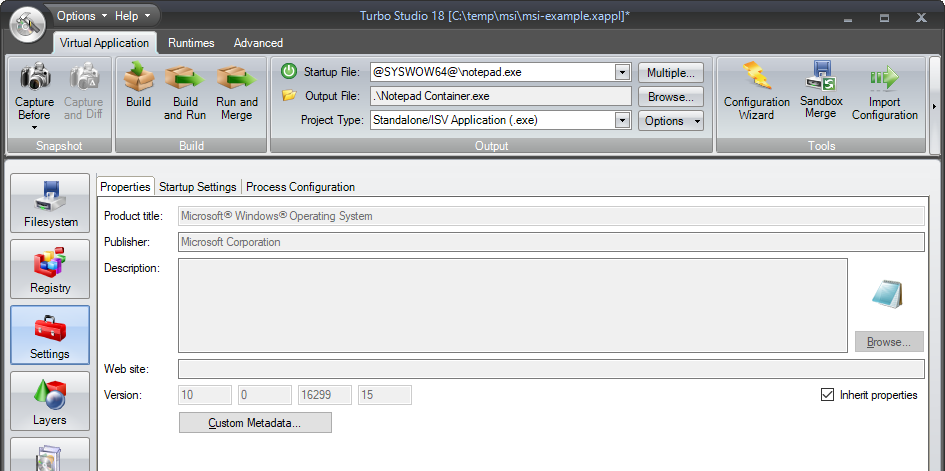This screenshot has height=471, width=945.
Task: Open Sandbox Merge tool
Action: click(x=821, y=90)
